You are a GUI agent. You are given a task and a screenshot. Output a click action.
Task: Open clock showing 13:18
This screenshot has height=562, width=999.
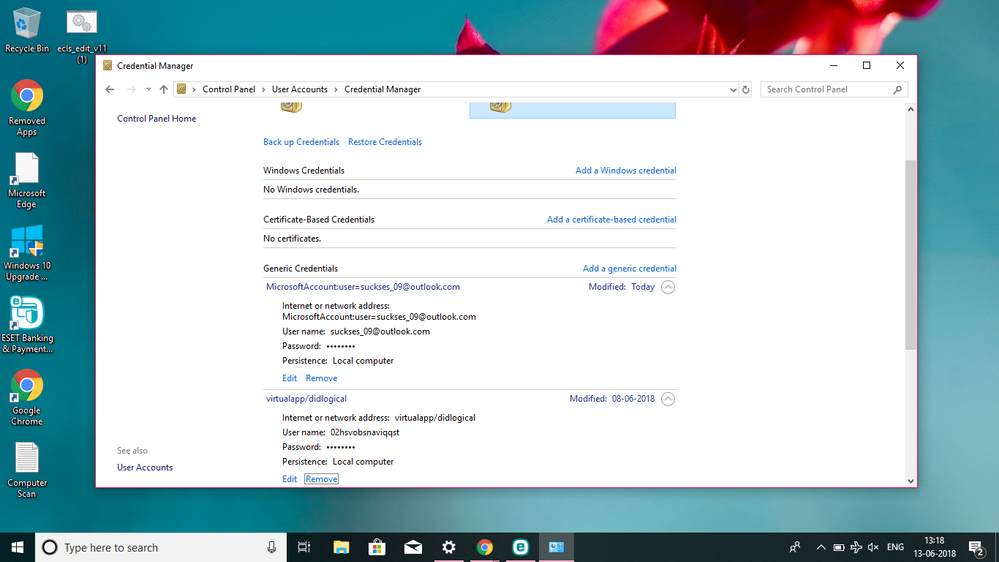coord(935,547)
